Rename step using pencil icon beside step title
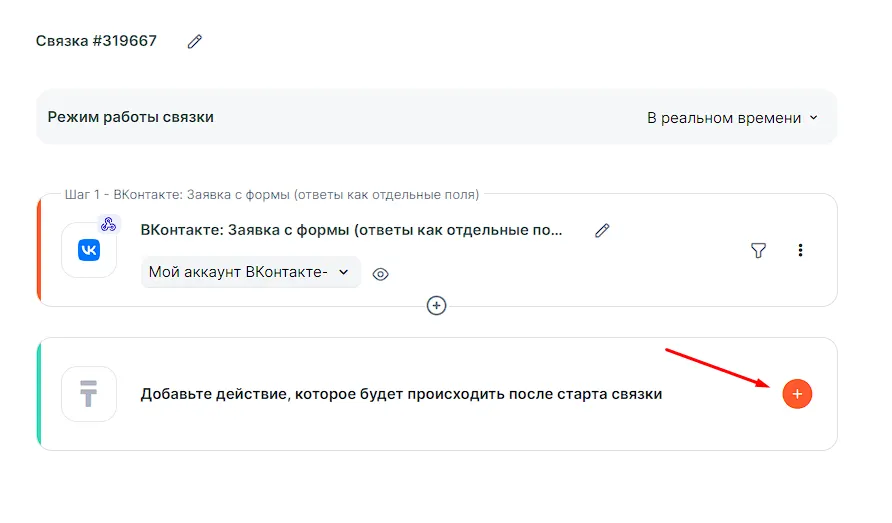The height and width of the screenshot is (523, 892). (x=602, y=230)
